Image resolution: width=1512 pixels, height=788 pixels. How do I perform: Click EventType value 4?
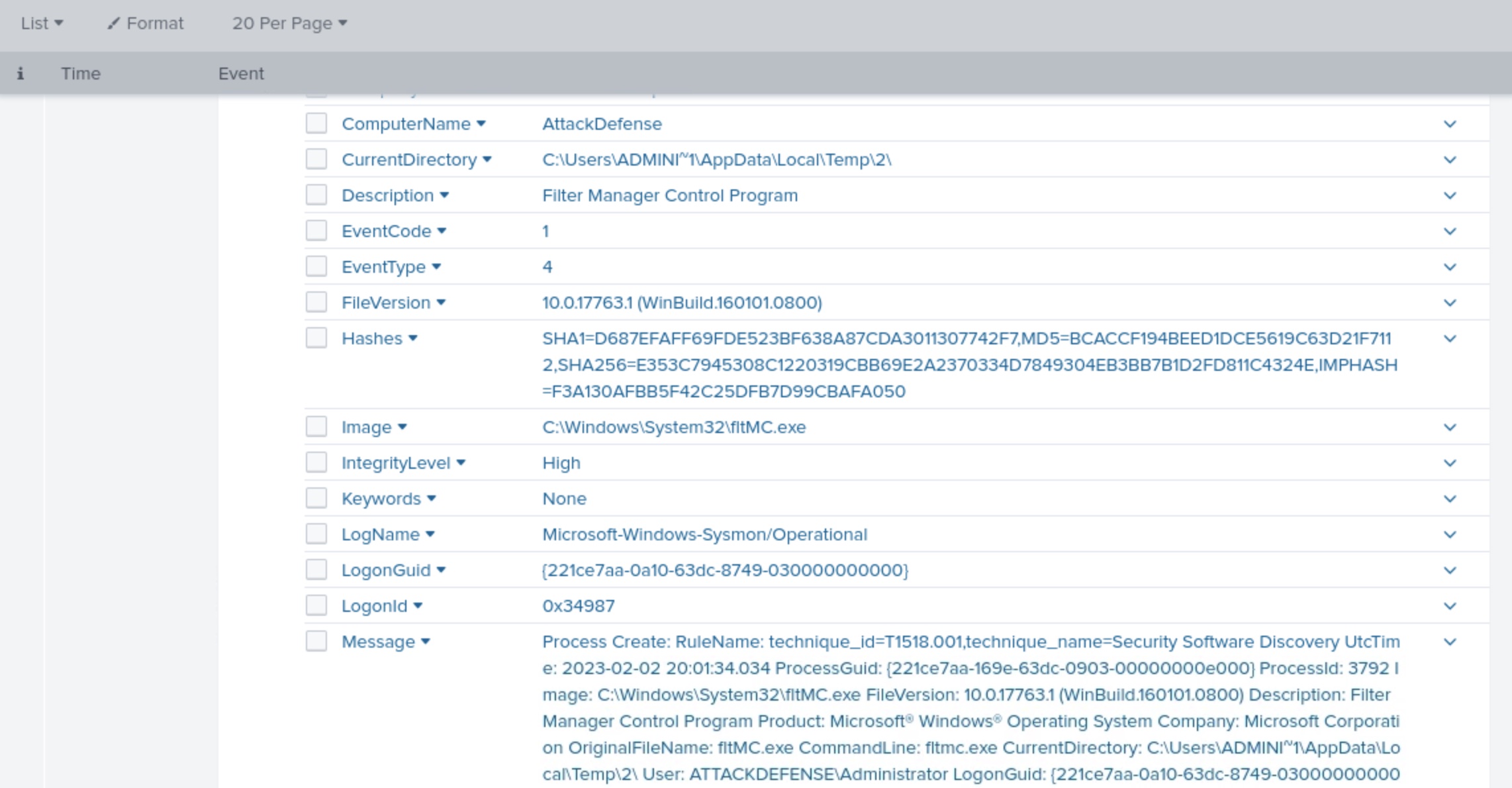(x=547, y=267)
